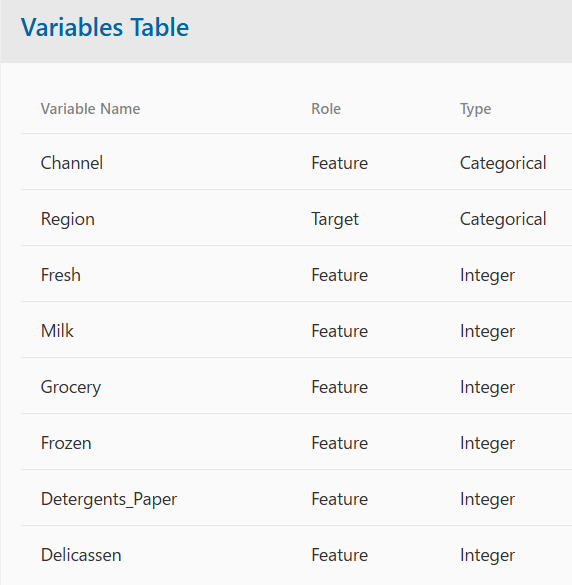Select the Fresh variable name
This screenshot has width=572, height=585.
point(60,275)
